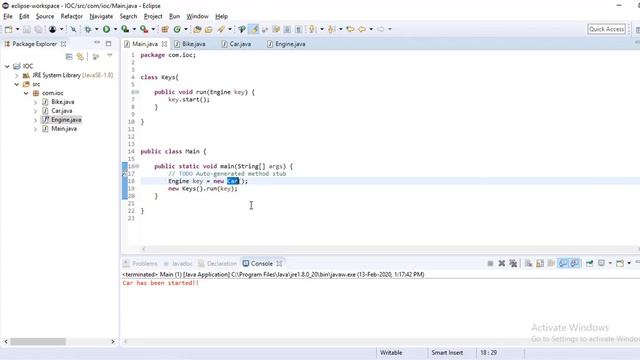This screenshot has height=360, width=640.
Task: Open the New file dropdown arrow
Action: (17, 29)
